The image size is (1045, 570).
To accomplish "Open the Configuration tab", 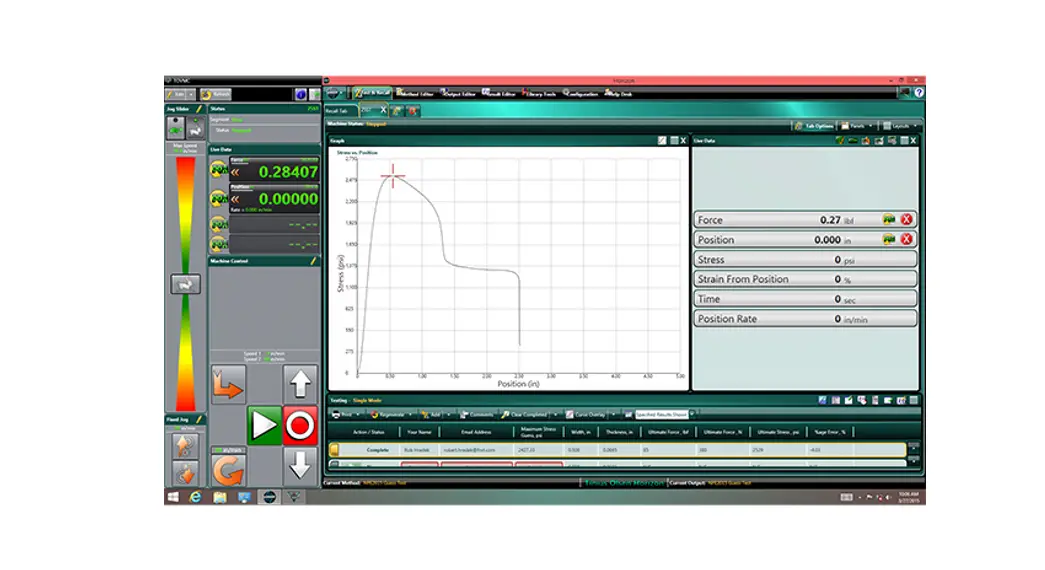I will click(581, 93).
